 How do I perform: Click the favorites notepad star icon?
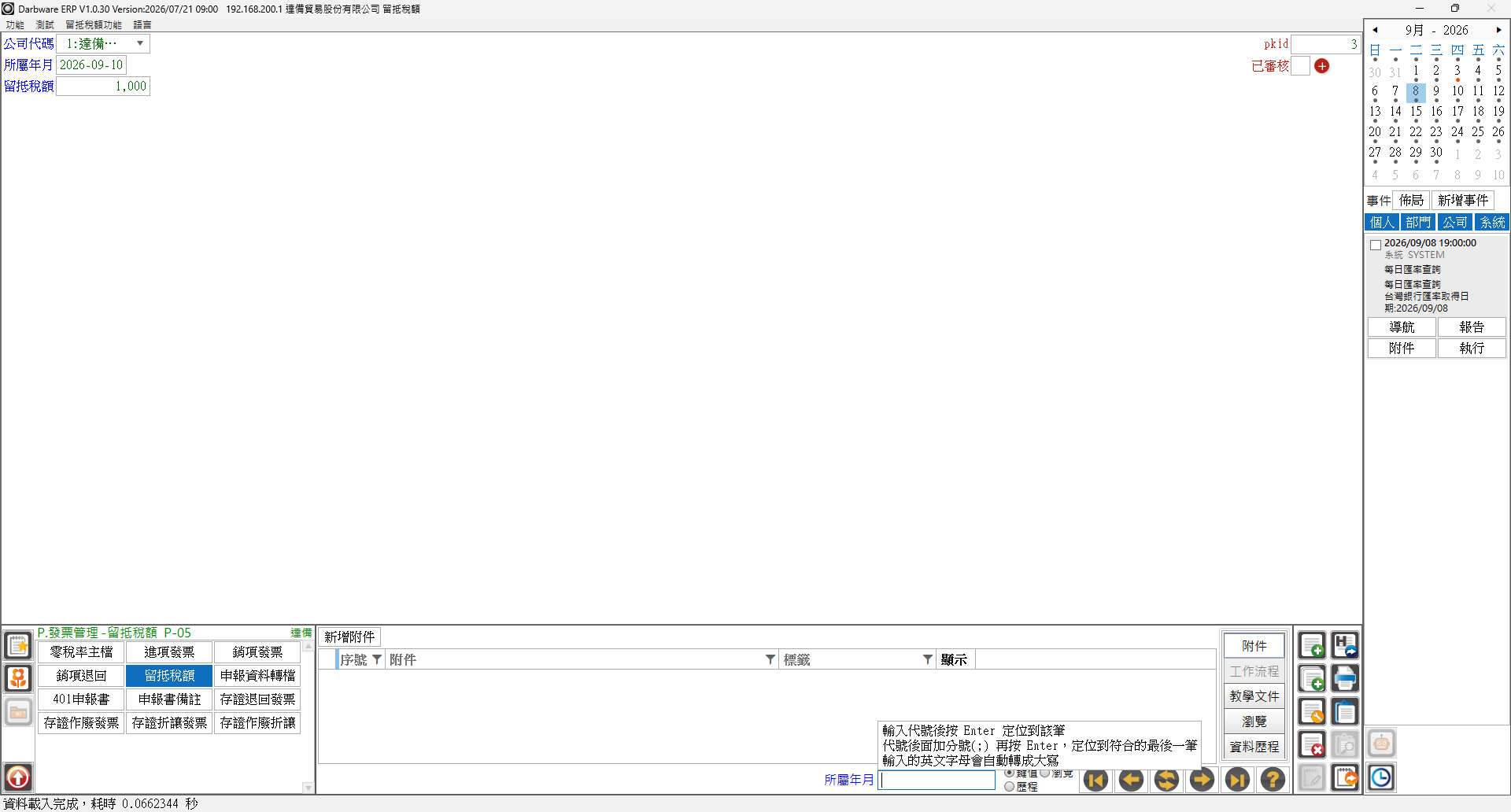pyautogui.click(x=18, y=646)
